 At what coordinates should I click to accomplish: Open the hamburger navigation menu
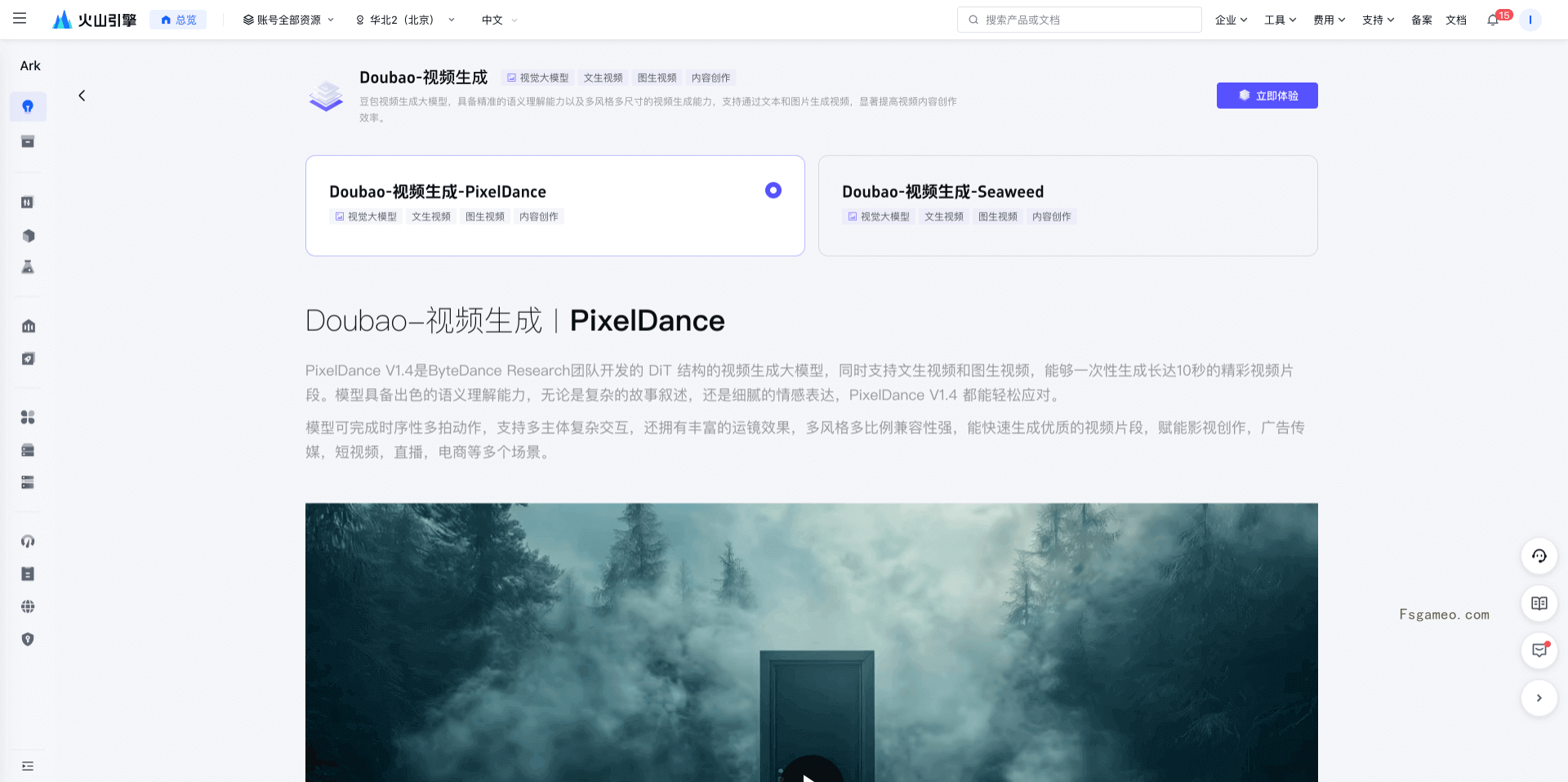click(x=20, y=19)
